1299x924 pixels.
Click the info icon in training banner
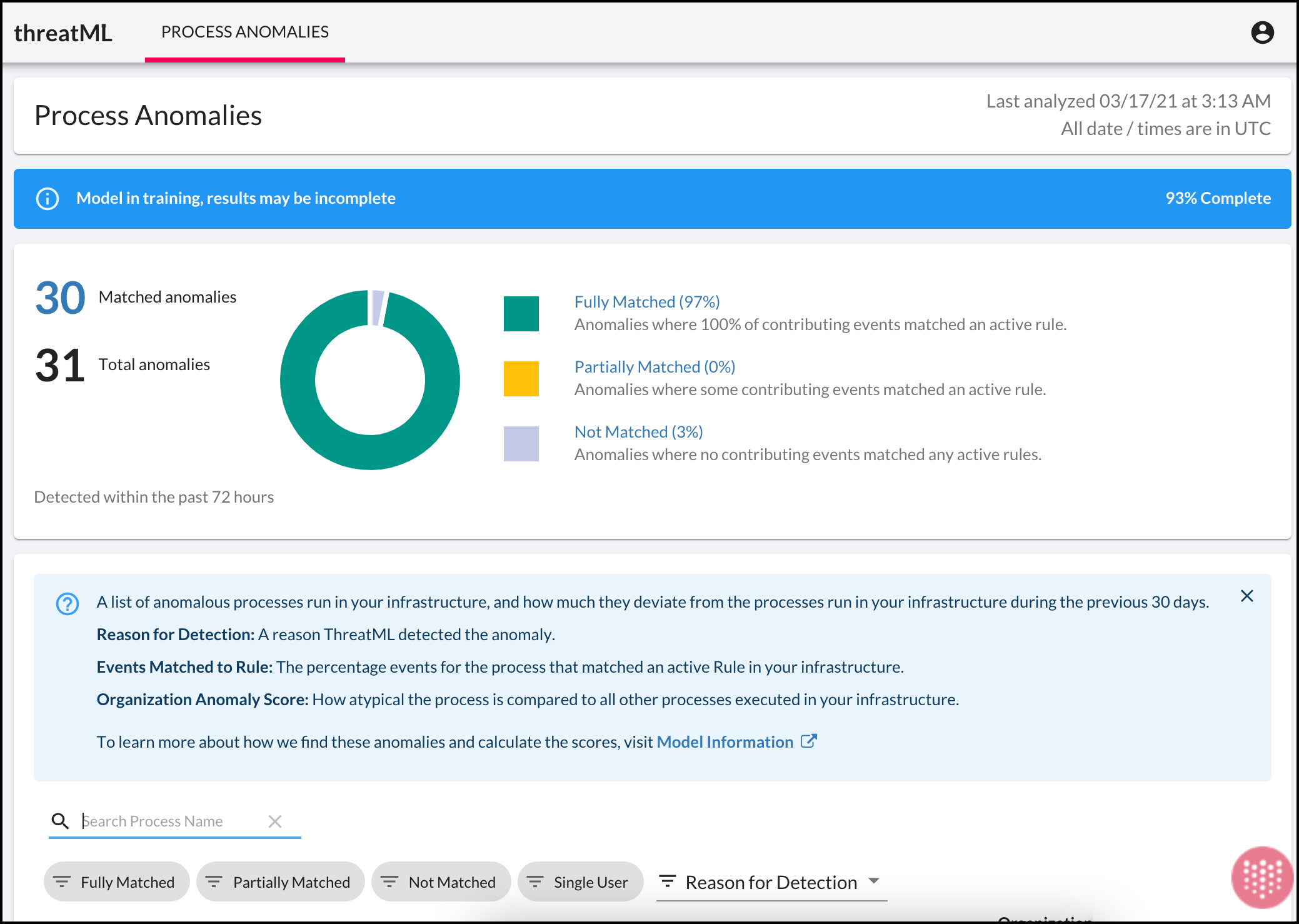coord(48,199)
